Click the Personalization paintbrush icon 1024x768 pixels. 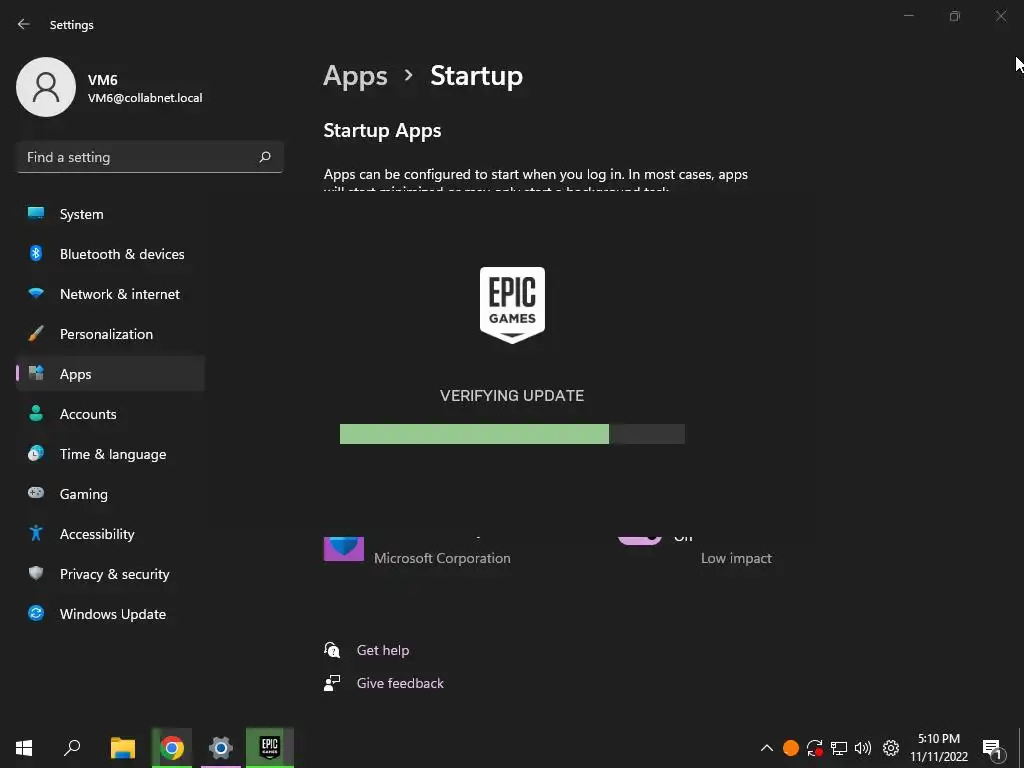click(x=36, y=333)
